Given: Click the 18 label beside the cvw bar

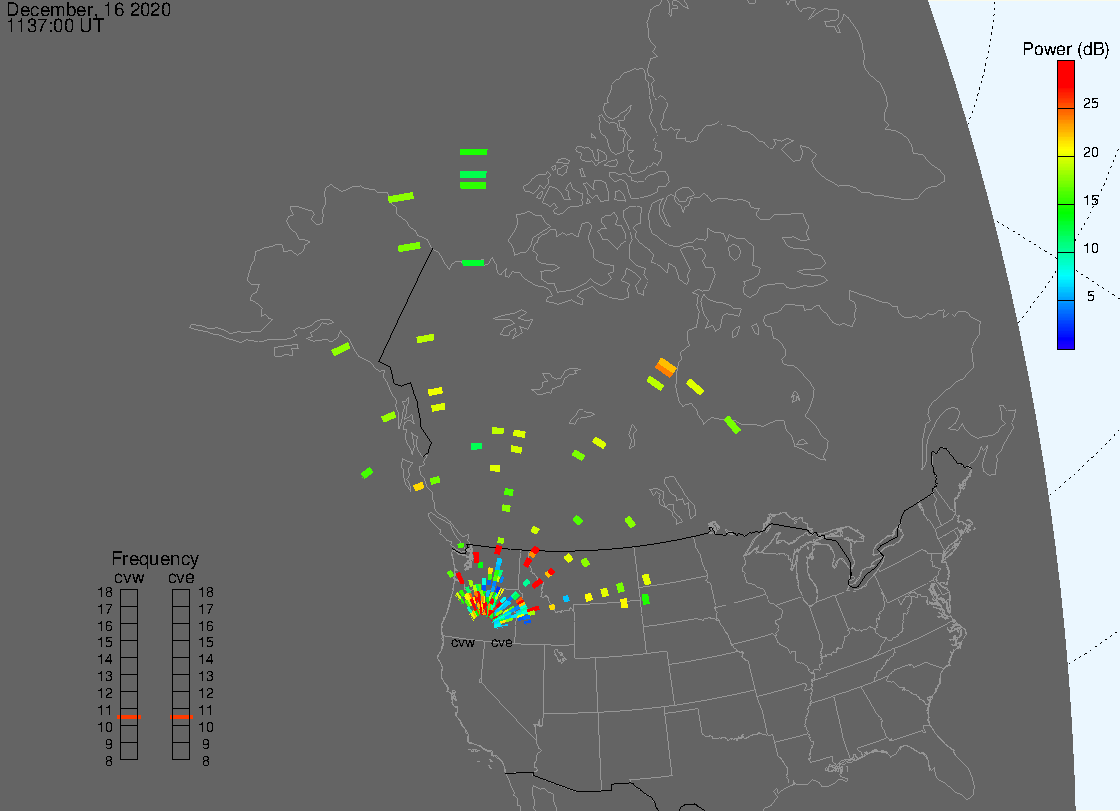Looking at the screenshot, I should [x=105, y=592].
